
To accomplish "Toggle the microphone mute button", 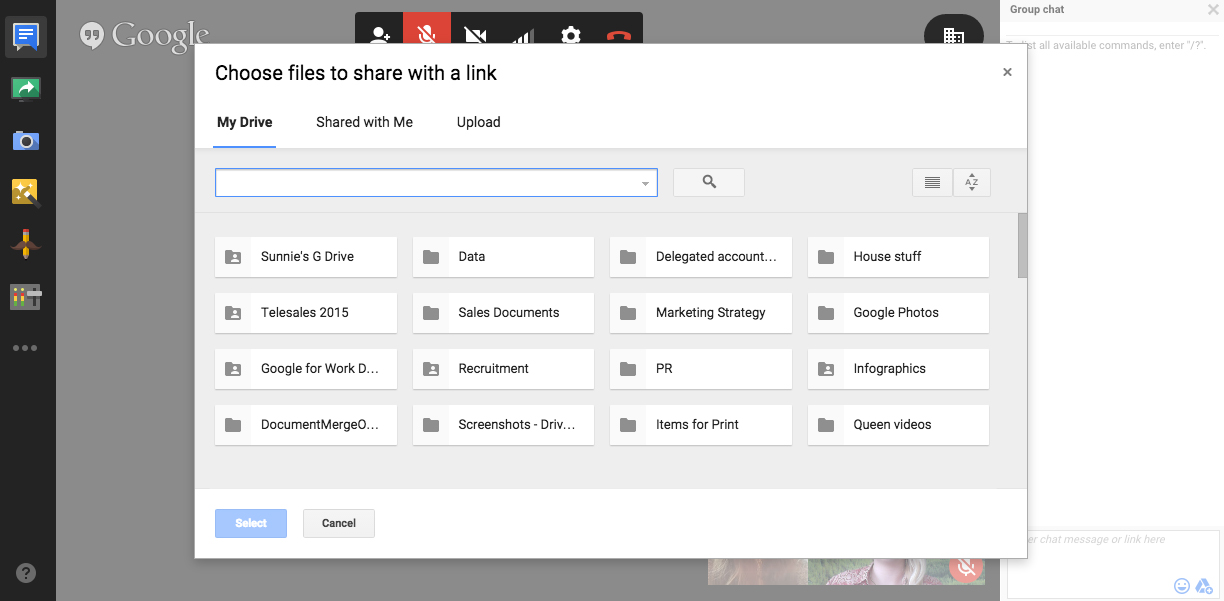I will click(427, 35).
